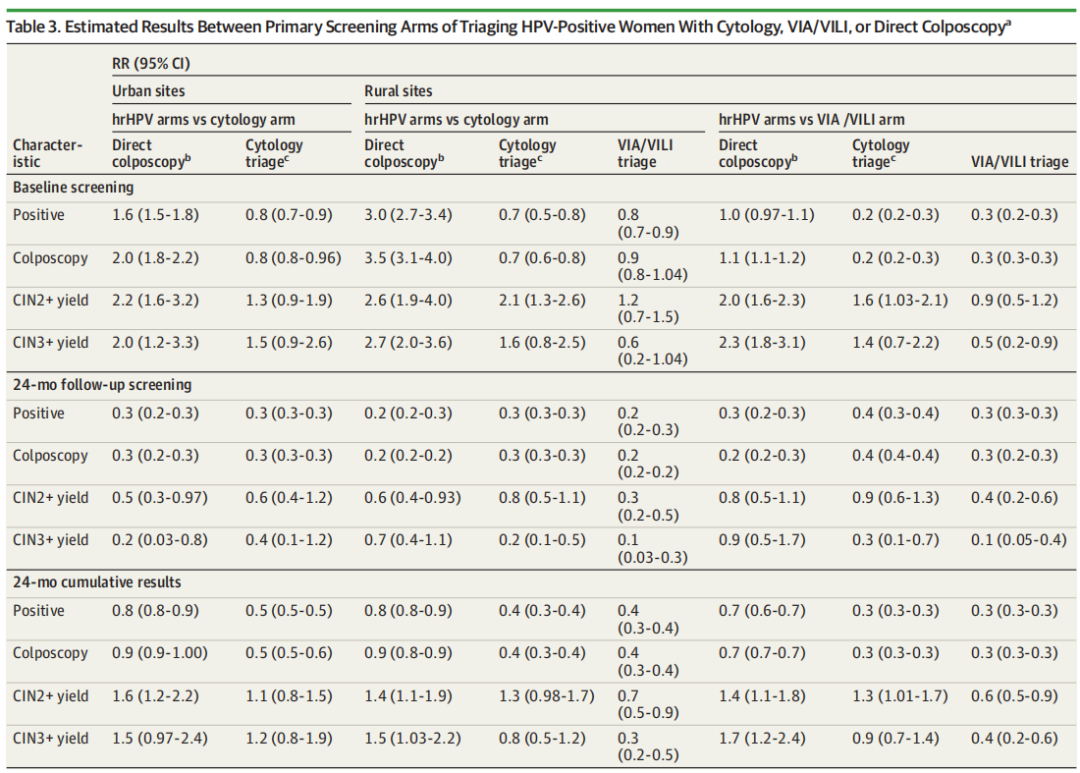Image resolution: width=1080 pixels, height=773 pixels.
Task: Click the value 1.6 (0.8-2.5)
Action: click(x=542, y=343)
